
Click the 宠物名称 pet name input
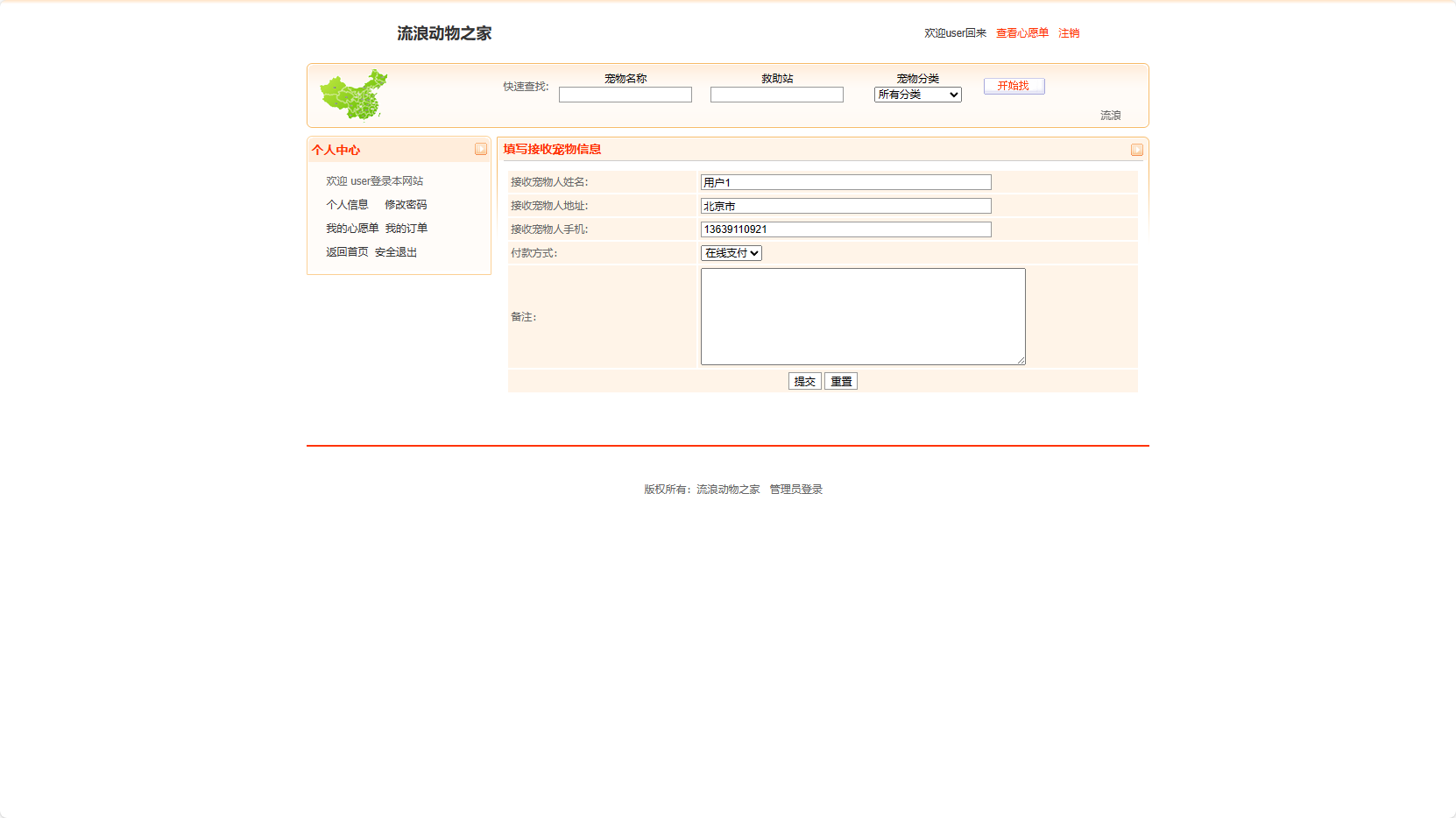click(x=625, y=94)
